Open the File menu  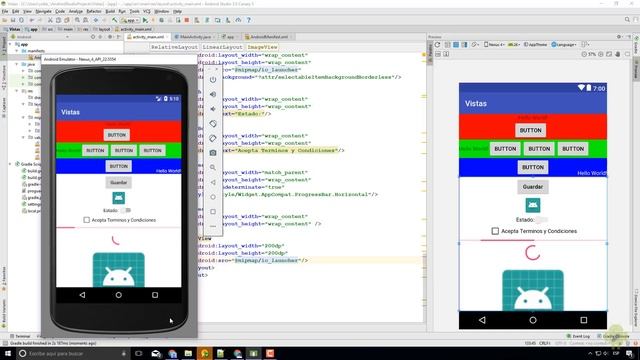tap(5, 11)
